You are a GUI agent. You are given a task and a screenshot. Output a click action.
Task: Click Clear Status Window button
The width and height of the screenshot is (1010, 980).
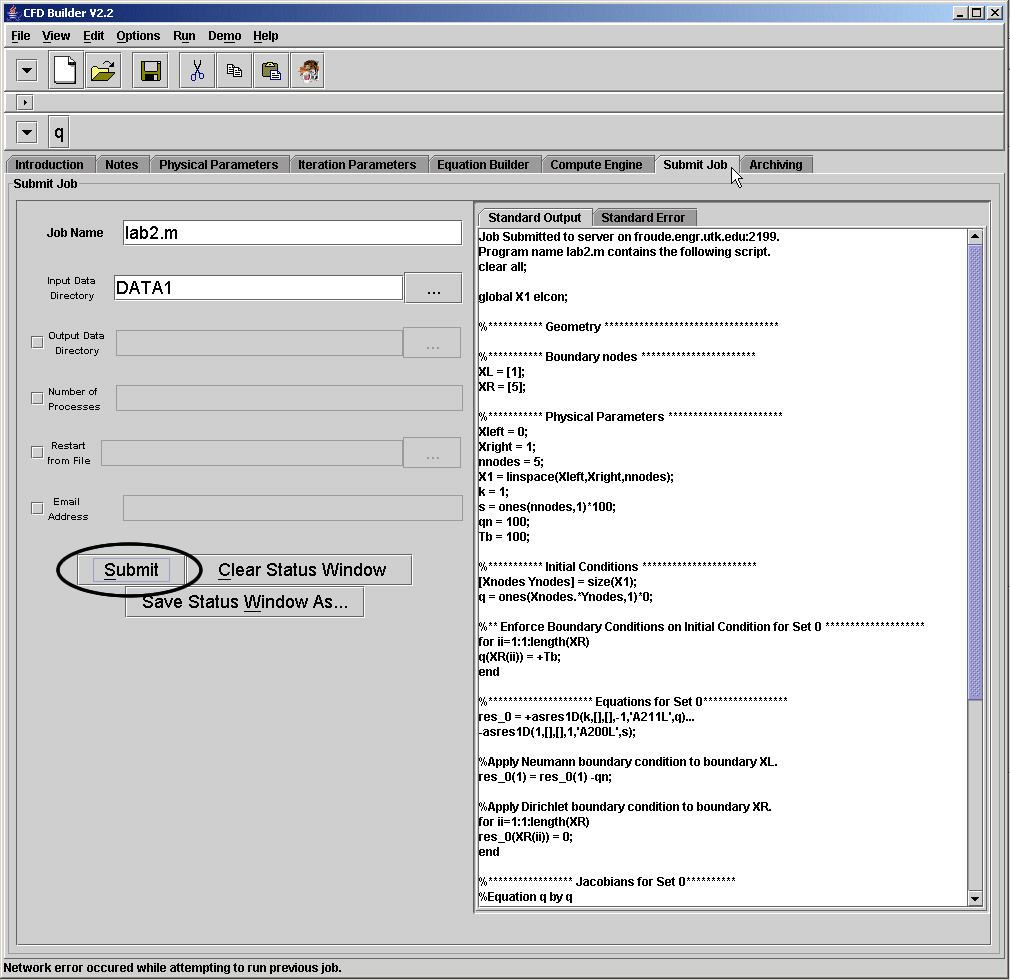302,570
